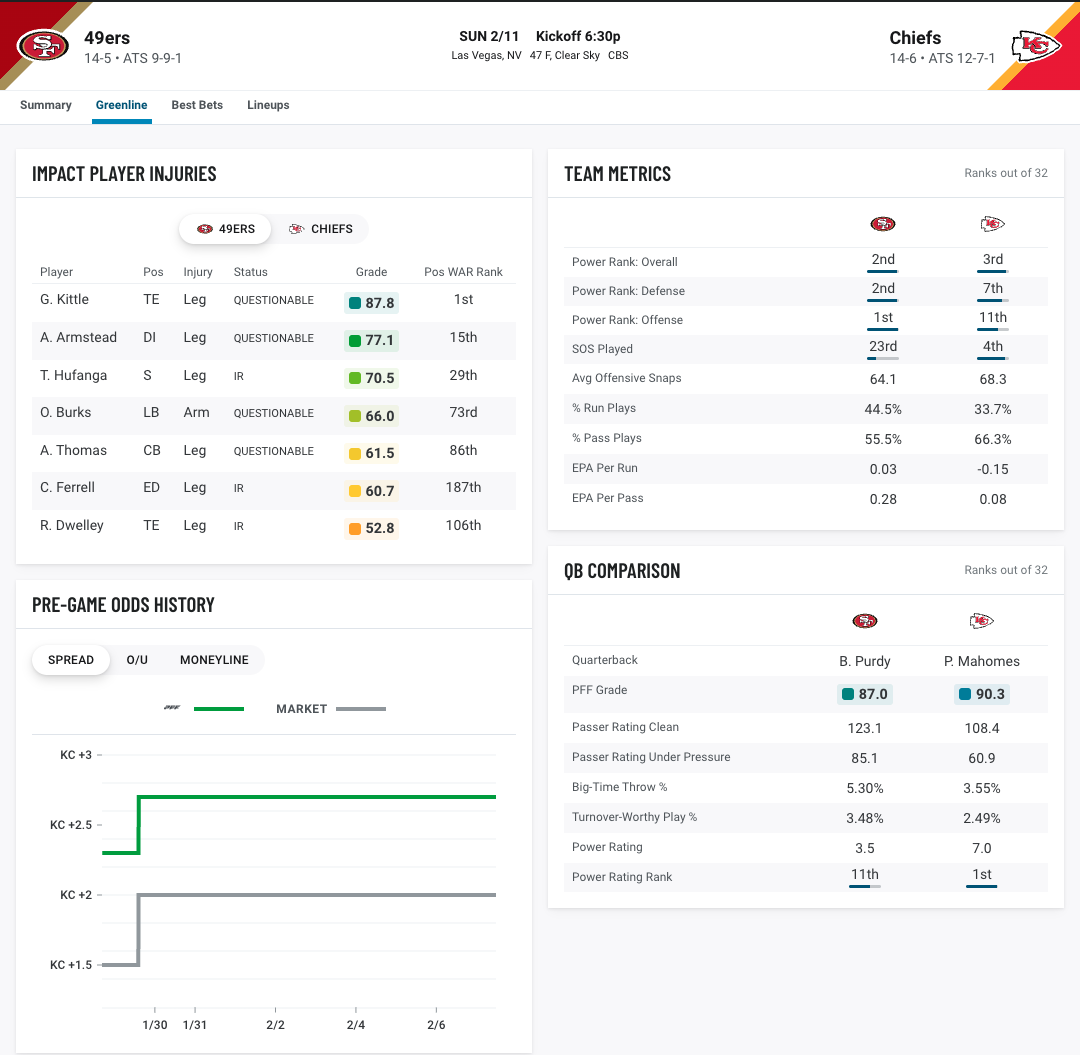
Task: Click the 'Avg Offensive Snaps' metric label
Action: pos(627,377)
